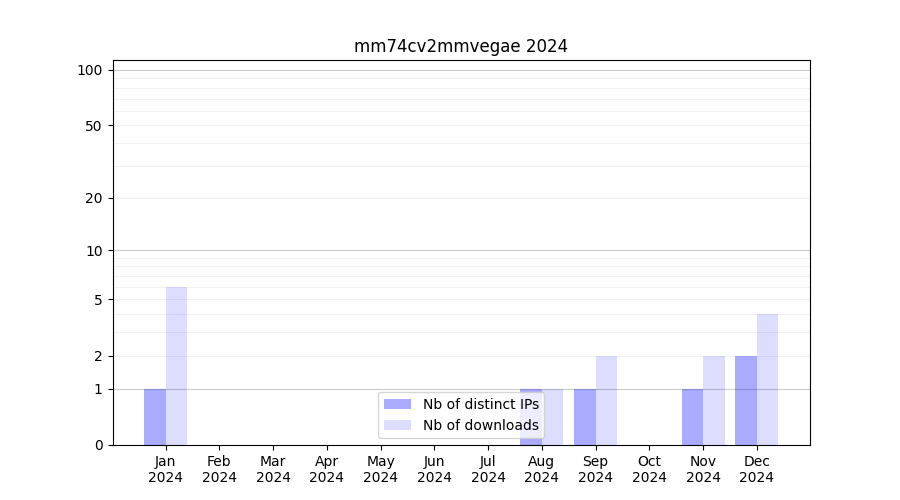Select the September downloads bar
The image size is (900, 500).
pos(606,400)
